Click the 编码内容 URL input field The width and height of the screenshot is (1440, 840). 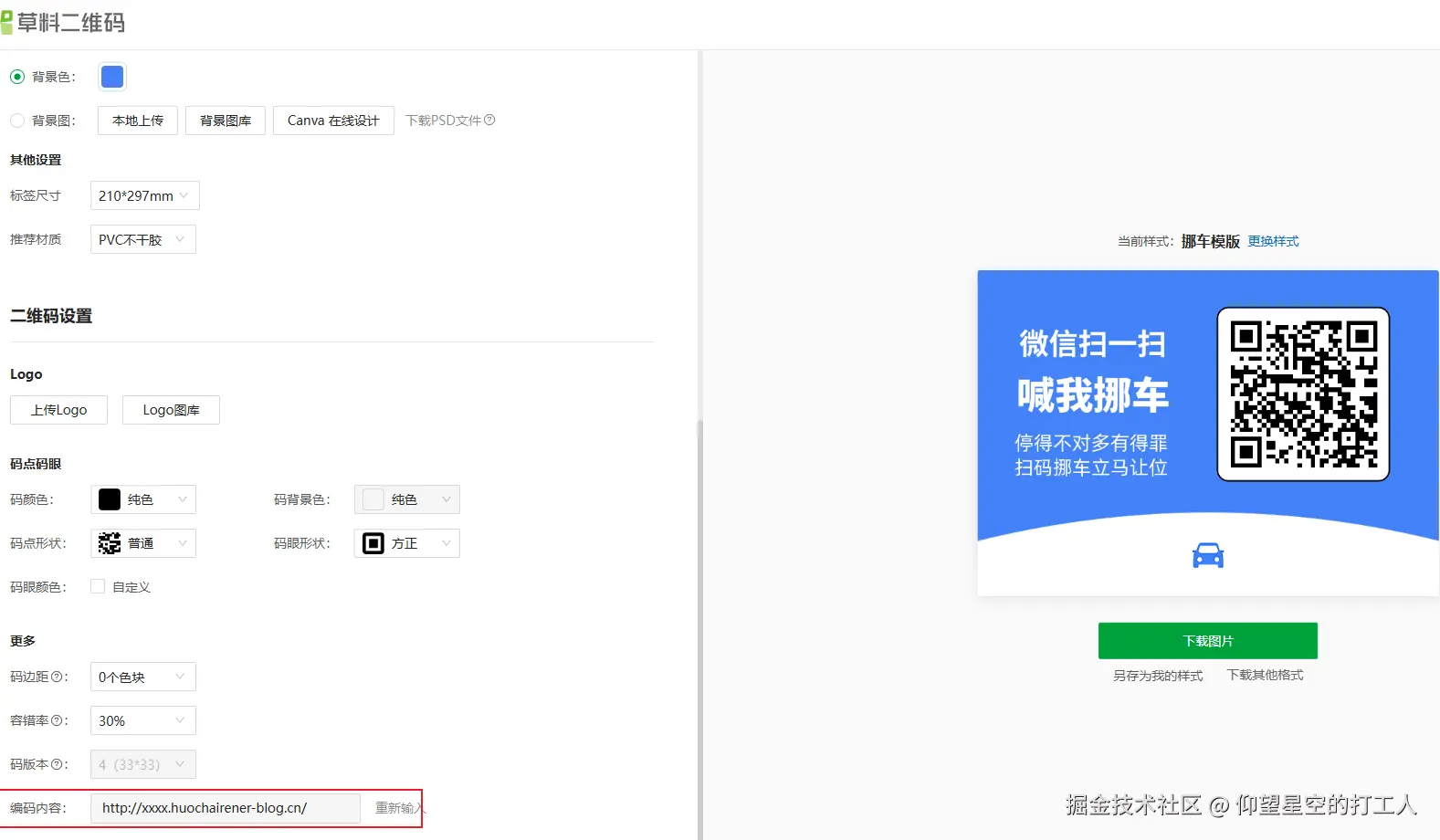(226, 808)
